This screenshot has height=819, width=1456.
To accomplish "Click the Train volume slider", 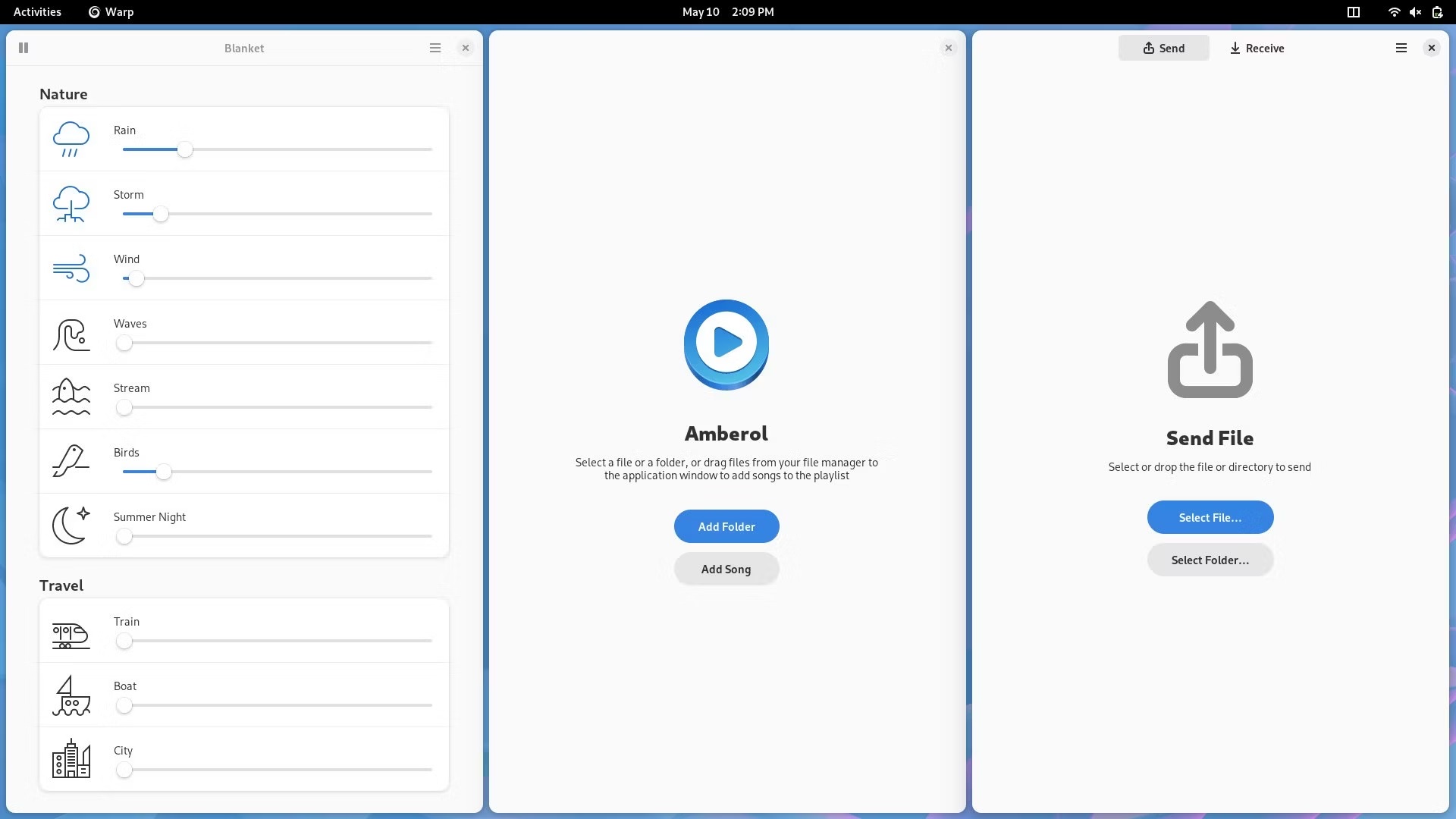I will (278, 641).
